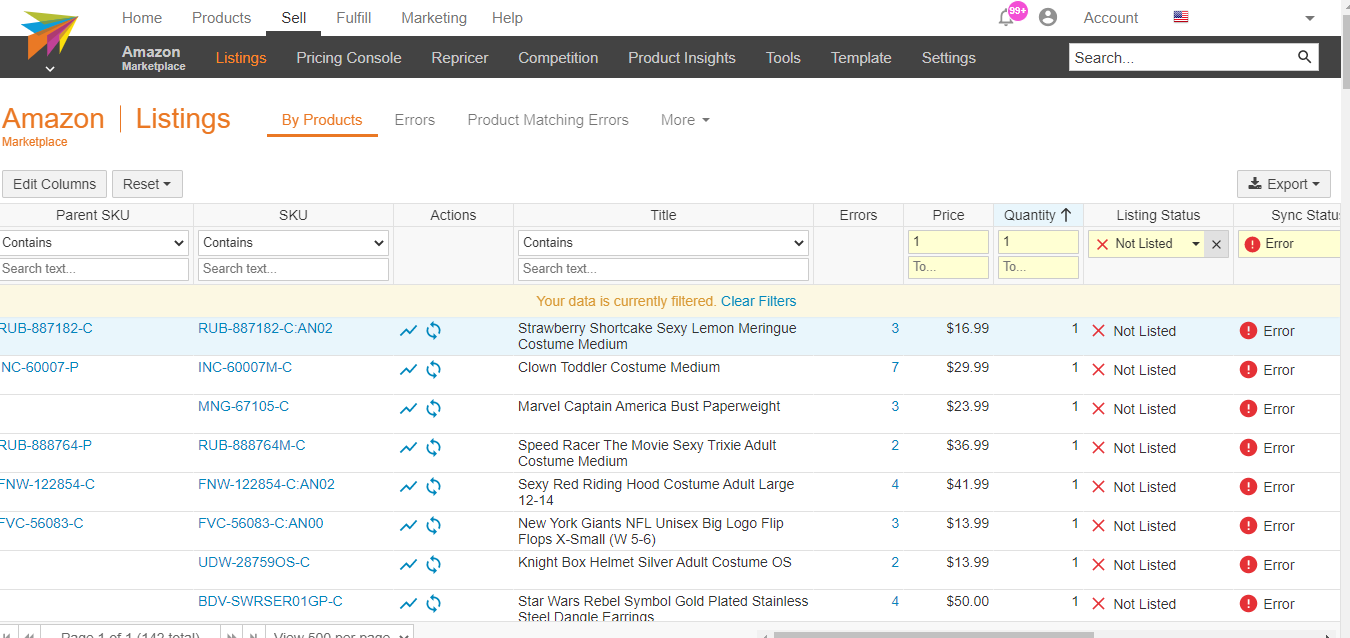
Task: Sync the MNG-67105-C listing
Action: (x=434, y=409)
